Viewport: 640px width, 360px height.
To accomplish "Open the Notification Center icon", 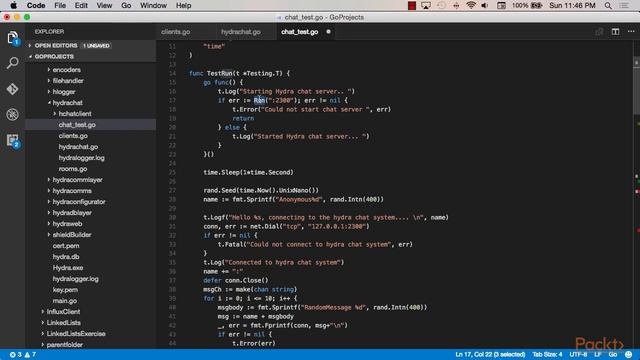I will pos(624,6).
